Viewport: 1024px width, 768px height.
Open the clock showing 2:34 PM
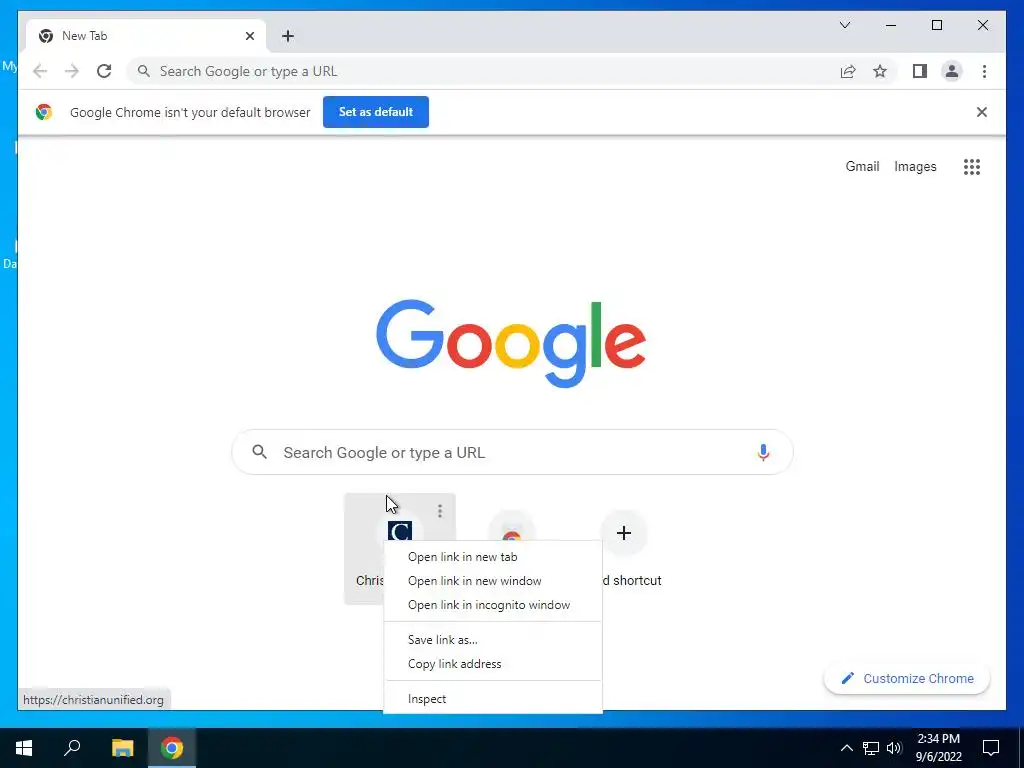click(x=938, y=748)
